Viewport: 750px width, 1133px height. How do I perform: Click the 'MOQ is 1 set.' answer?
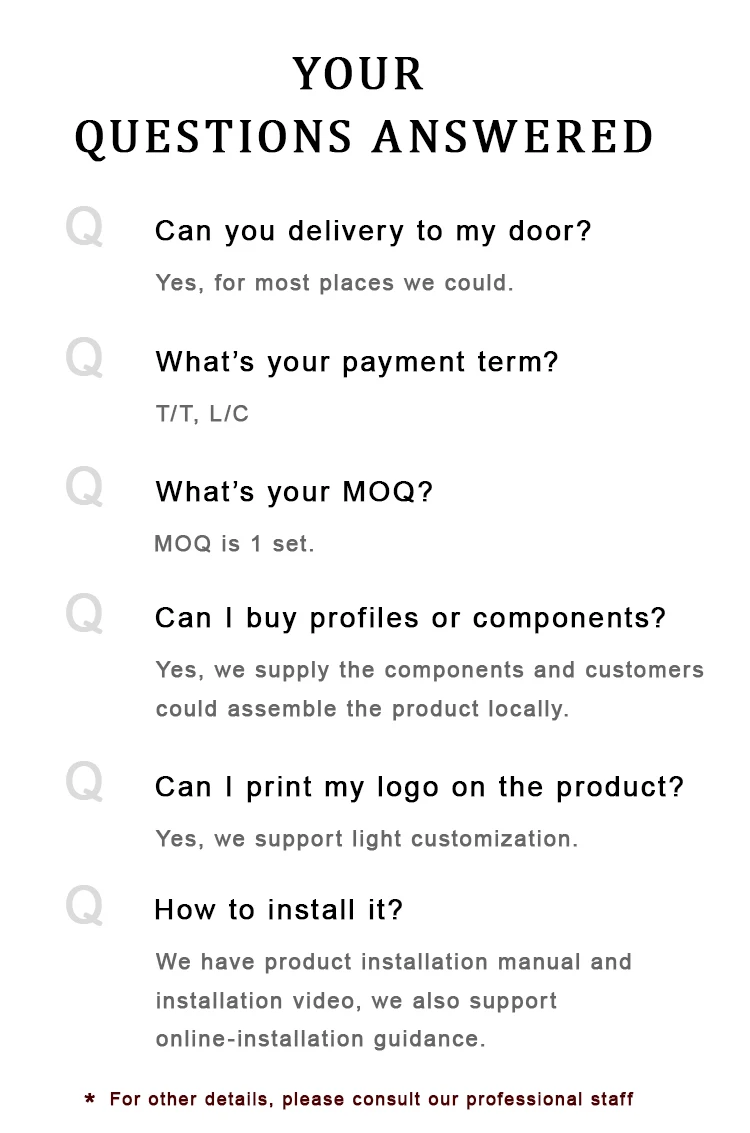234,545
